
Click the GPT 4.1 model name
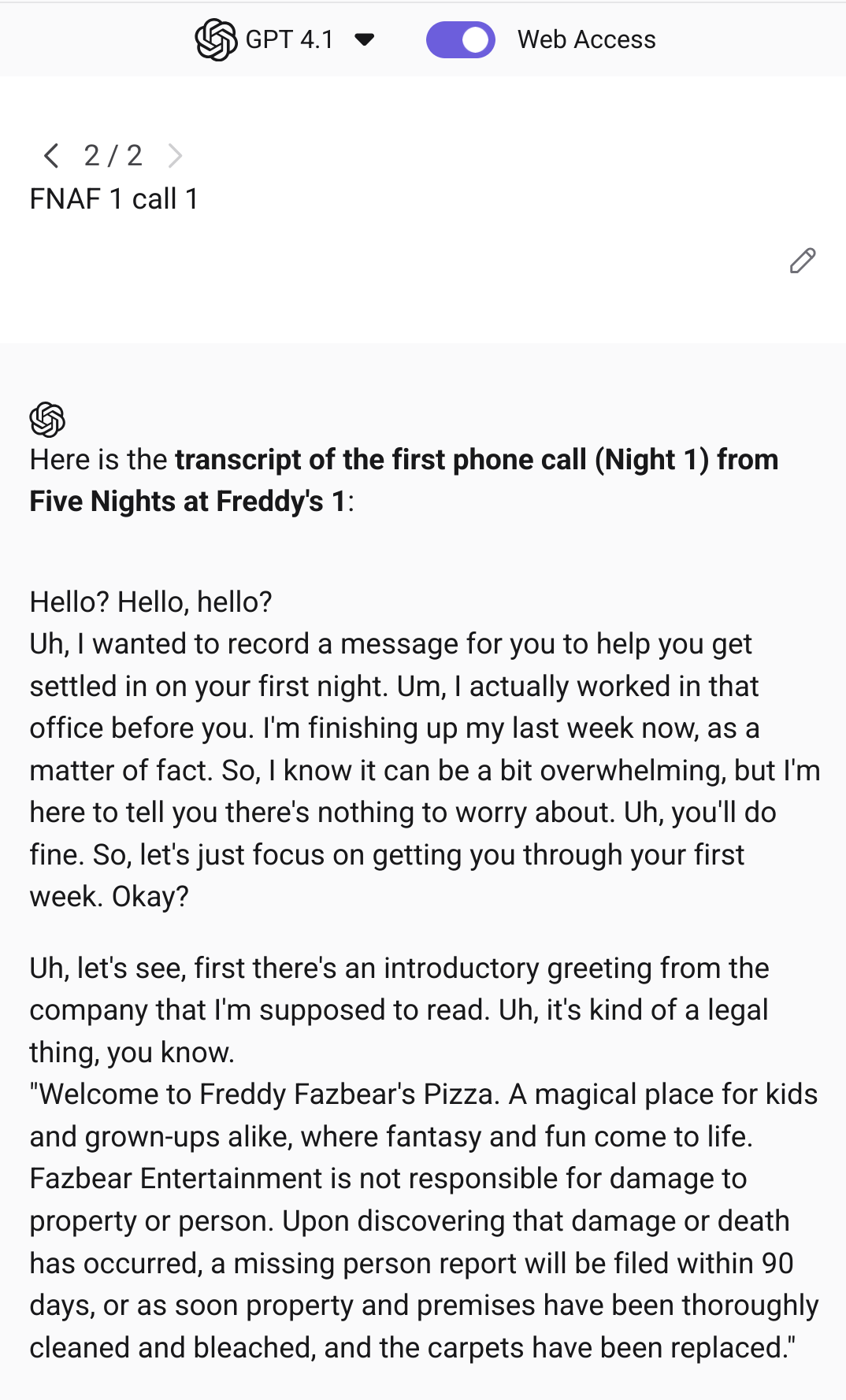(x=289, y=39)
